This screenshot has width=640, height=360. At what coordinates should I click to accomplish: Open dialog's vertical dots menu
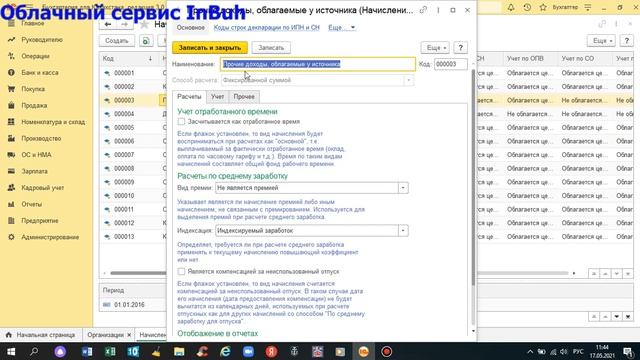[x=438, y=10]
